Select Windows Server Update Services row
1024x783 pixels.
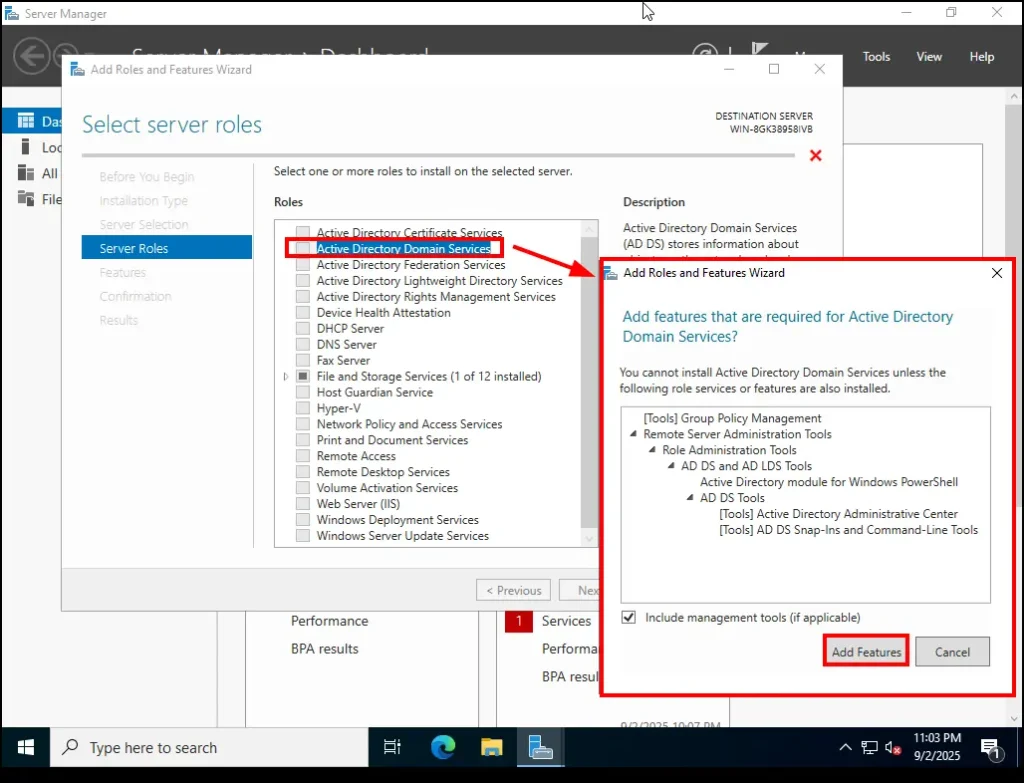402,535
